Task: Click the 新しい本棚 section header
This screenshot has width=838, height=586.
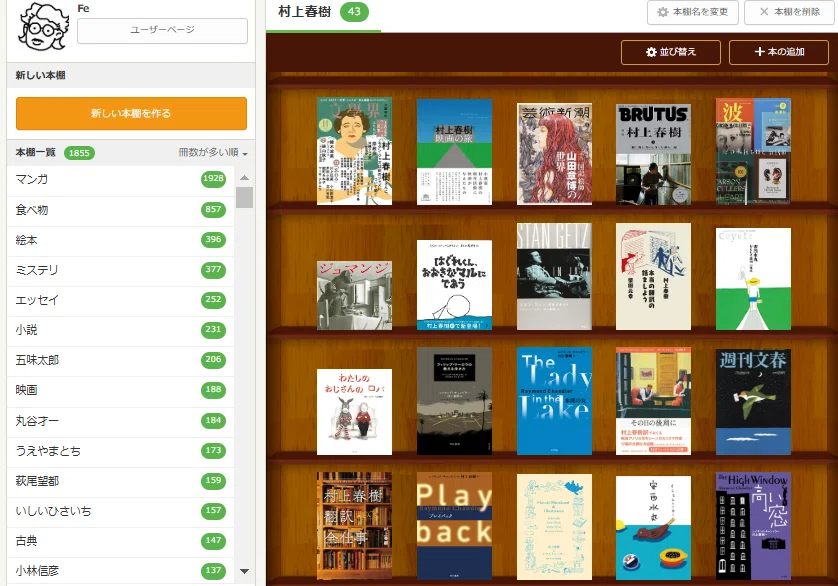Action: pos(131,75)
